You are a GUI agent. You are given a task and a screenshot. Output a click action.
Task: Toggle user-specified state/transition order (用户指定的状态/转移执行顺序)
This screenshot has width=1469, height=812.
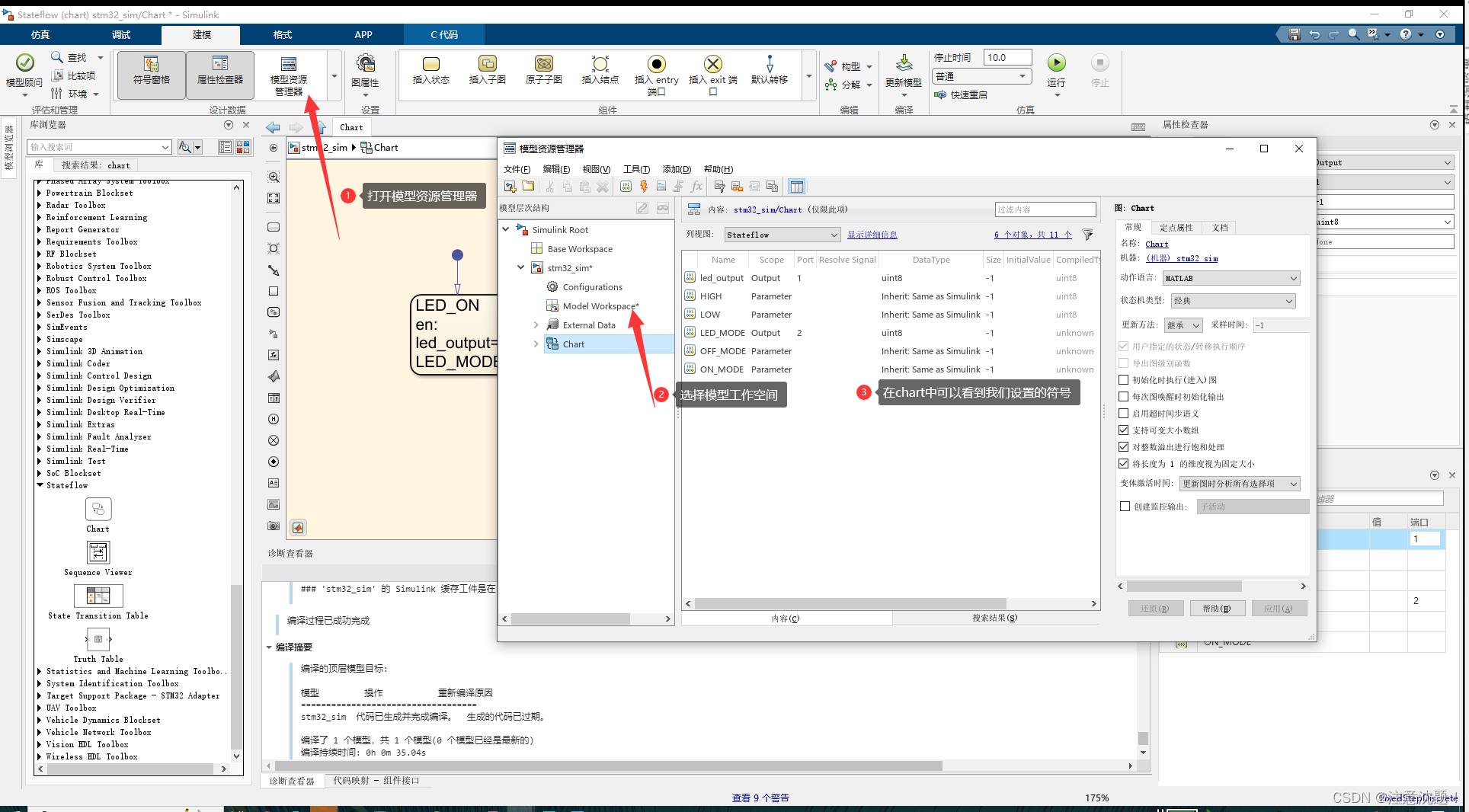pos(1123,347)
